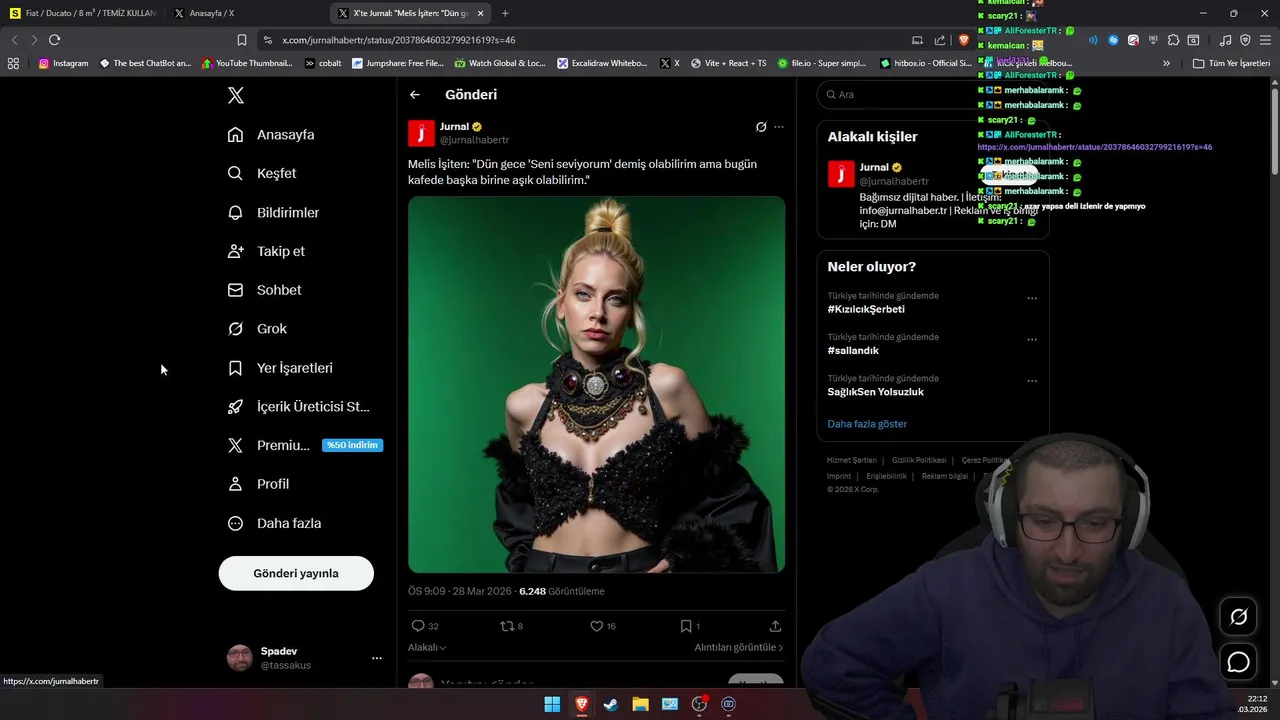The width and height of the screenshot is (1280, 720).
Task: Open Excalidraw Whiteboard bookmark
Action: tap(603, 63)
